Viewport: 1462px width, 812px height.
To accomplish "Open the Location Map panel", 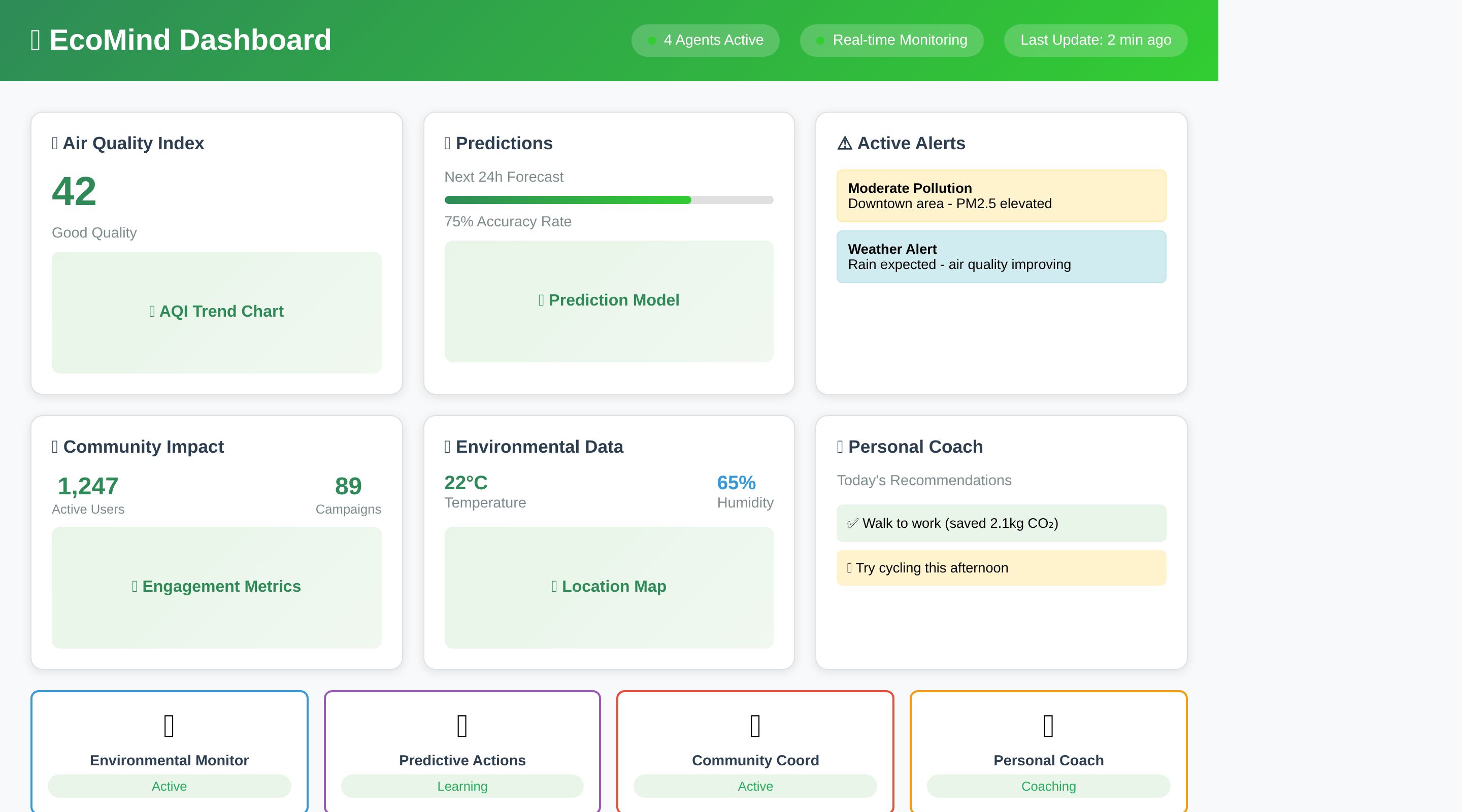I will tap(609, 587).
